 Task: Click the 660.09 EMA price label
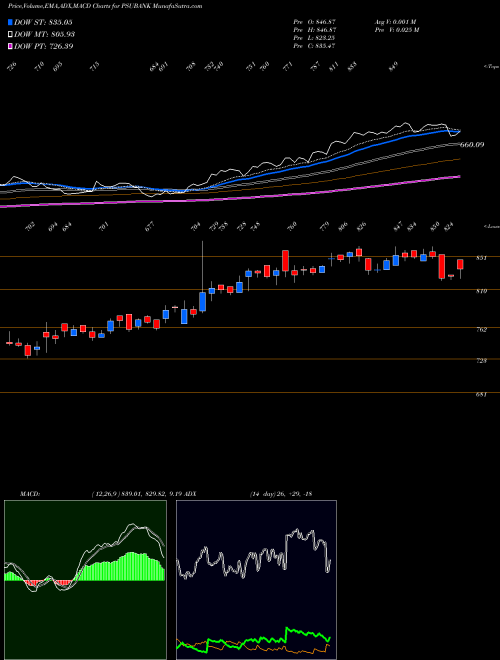pos(472,145)
